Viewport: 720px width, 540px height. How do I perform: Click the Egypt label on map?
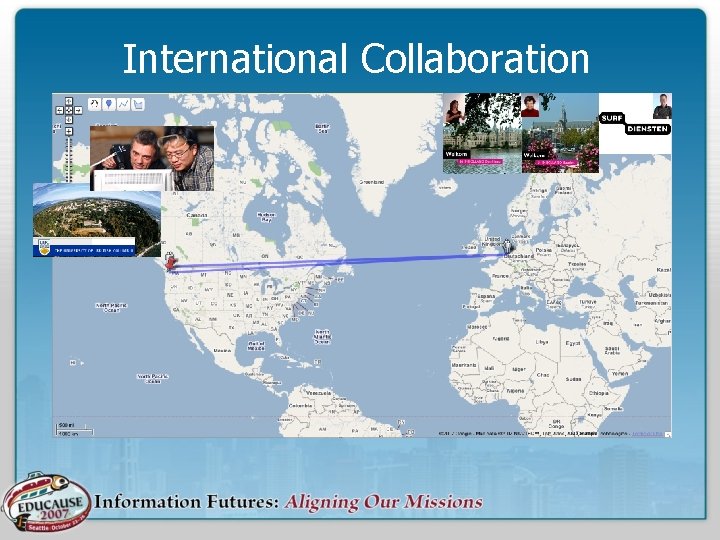coord(573,343)
